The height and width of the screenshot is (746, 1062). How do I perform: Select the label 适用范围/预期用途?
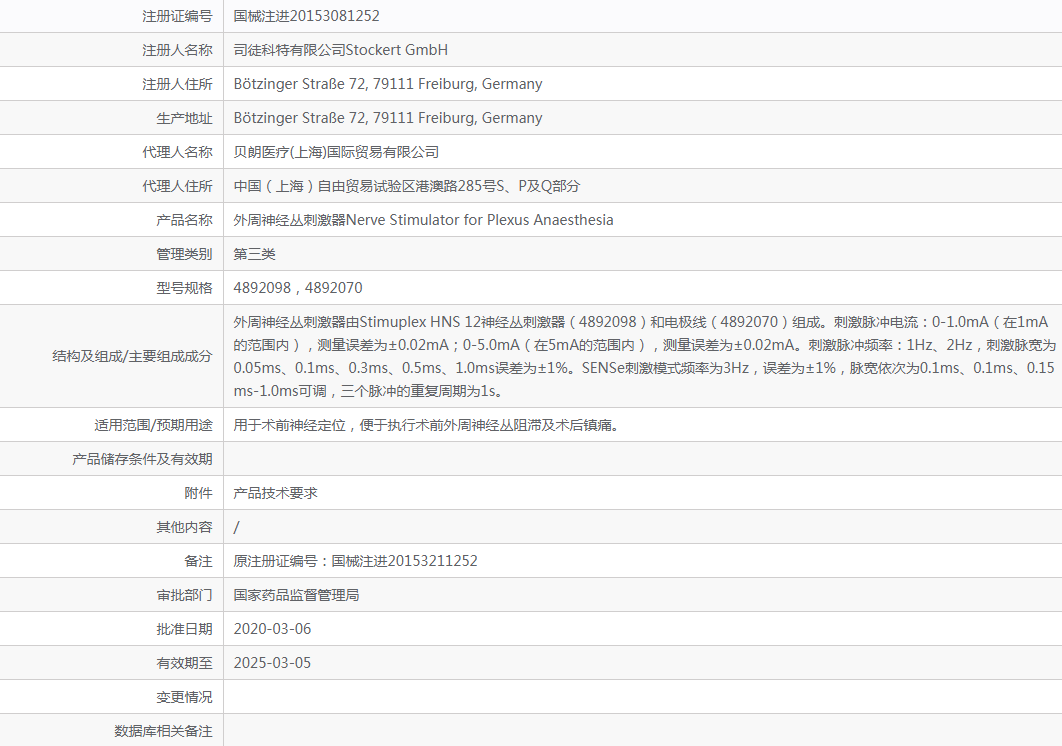pos(153,425)
